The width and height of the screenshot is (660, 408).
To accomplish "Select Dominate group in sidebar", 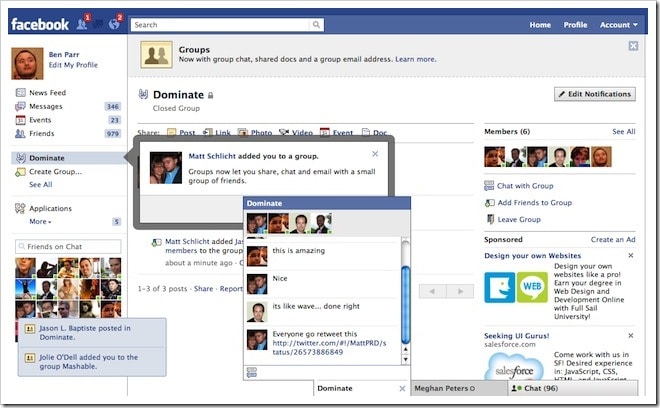I will pyautogui.click(x=68, y=158).
